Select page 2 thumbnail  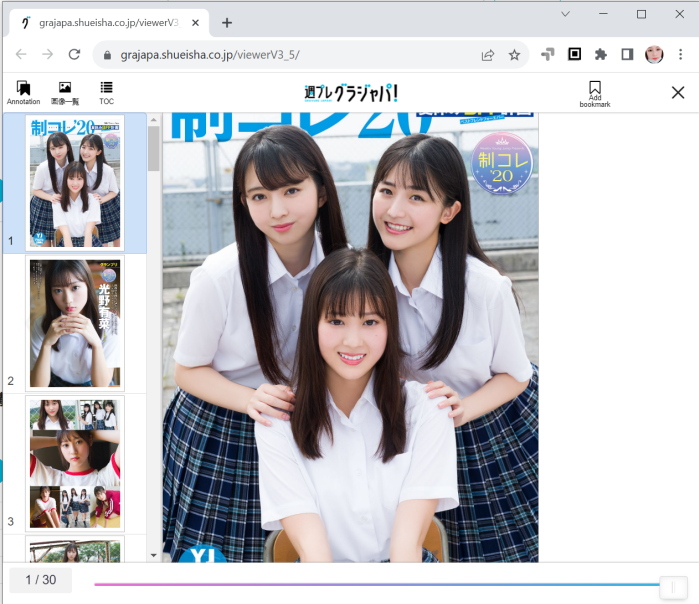click(75, 324)
